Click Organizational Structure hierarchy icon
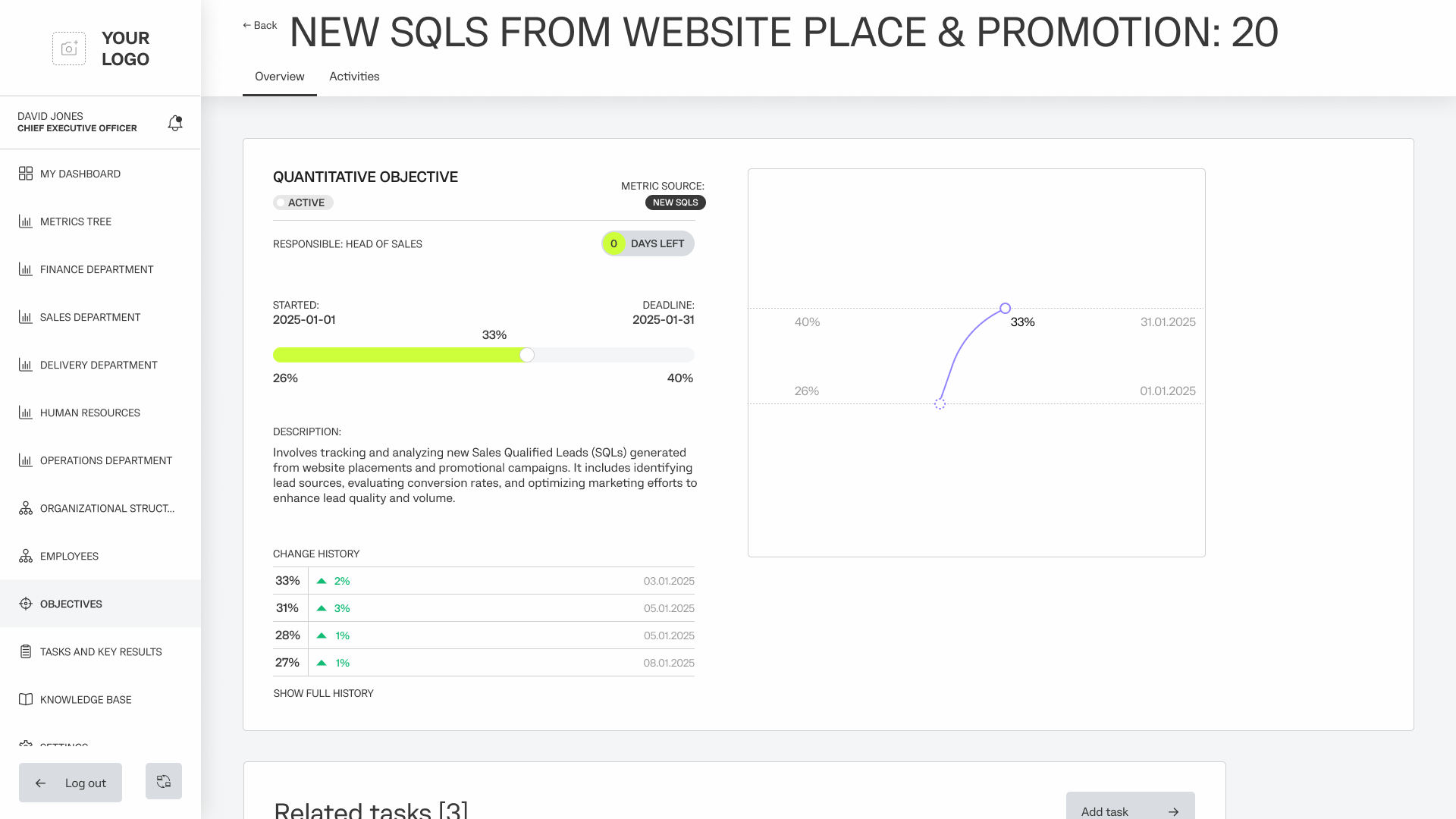Image resolution: width=1456 pixels, height=819 pixels. (x=26, y=508)
